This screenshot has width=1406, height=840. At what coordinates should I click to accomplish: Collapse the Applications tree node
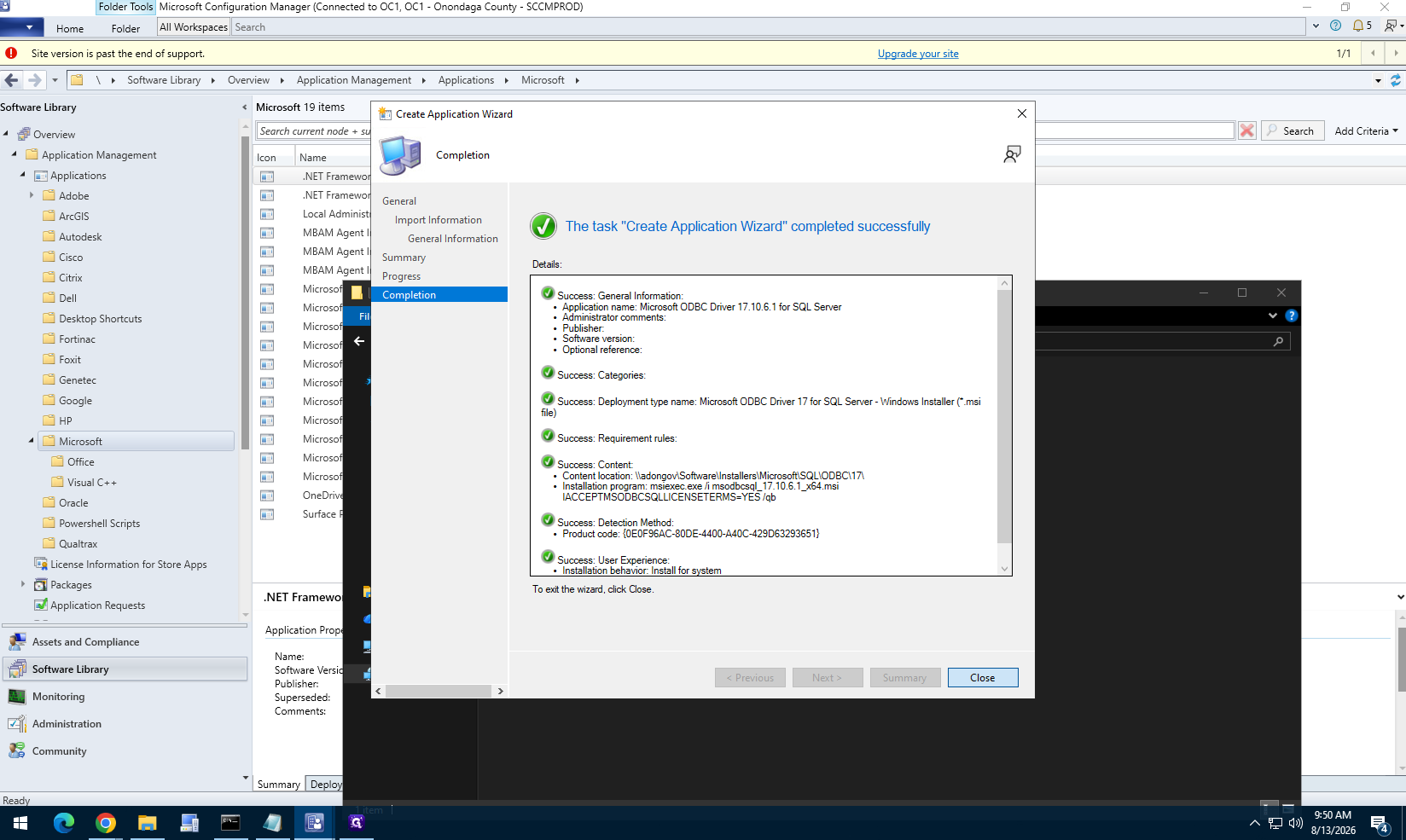(23, 176)
